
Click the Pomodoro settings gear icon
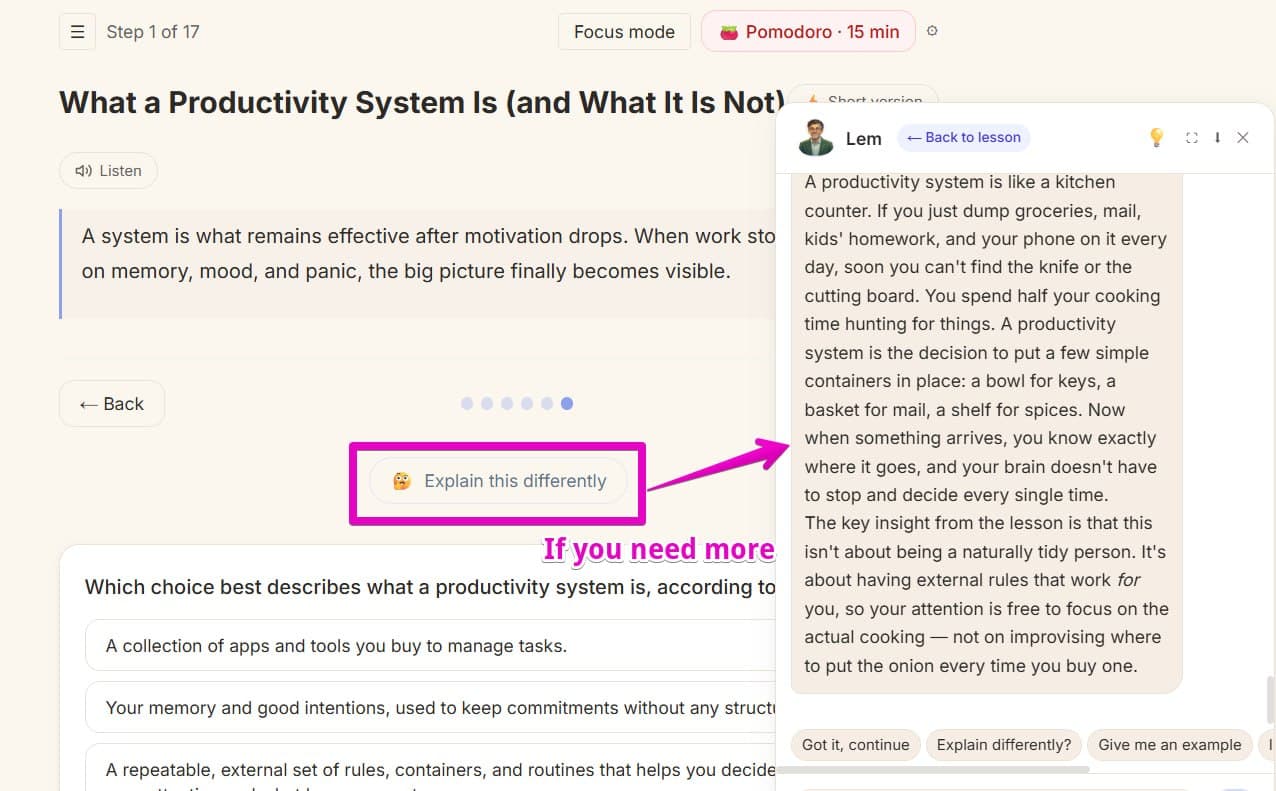932,31
